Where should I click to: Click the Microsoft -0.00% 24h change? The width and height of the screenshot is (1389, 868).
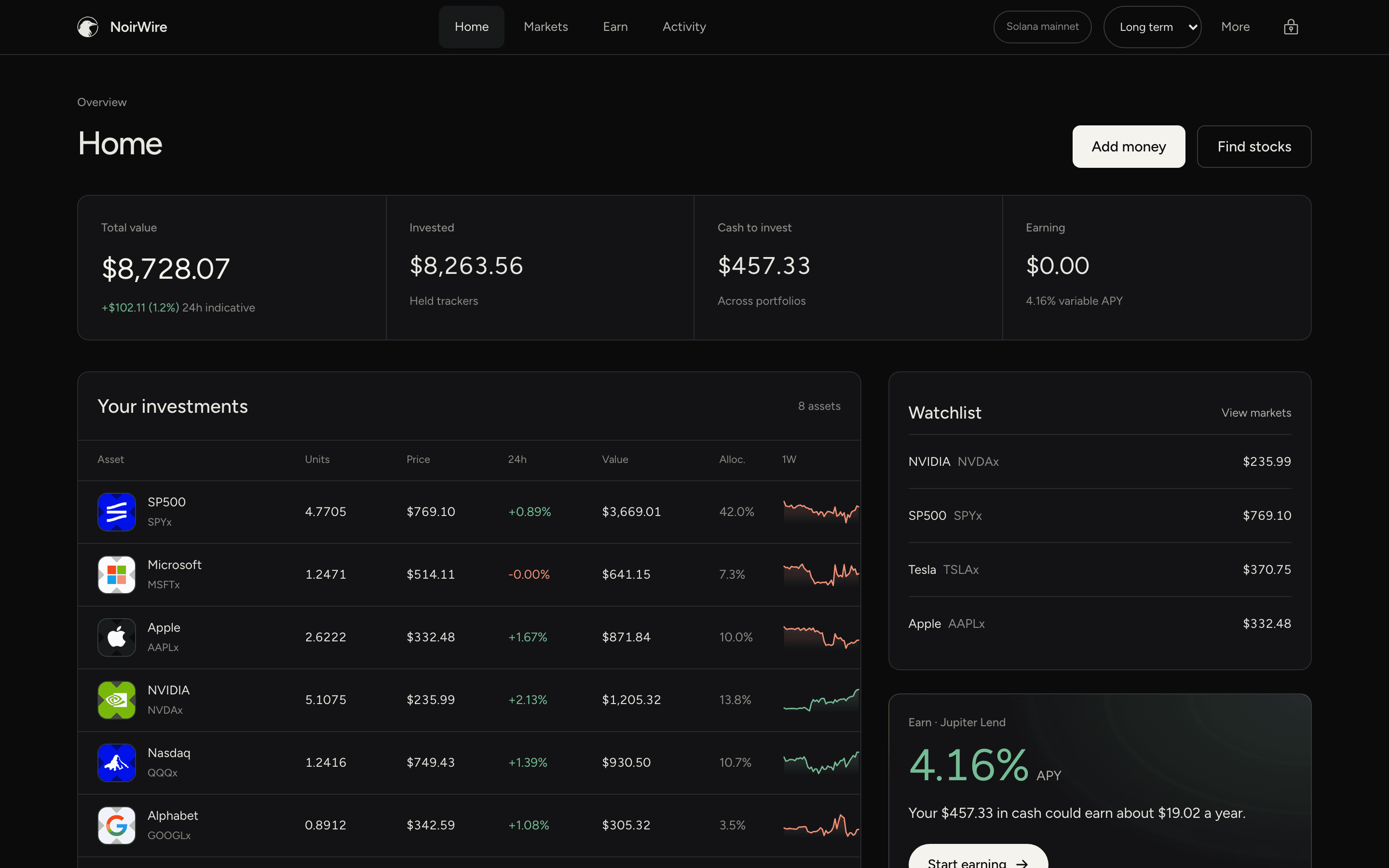point(529,574)
